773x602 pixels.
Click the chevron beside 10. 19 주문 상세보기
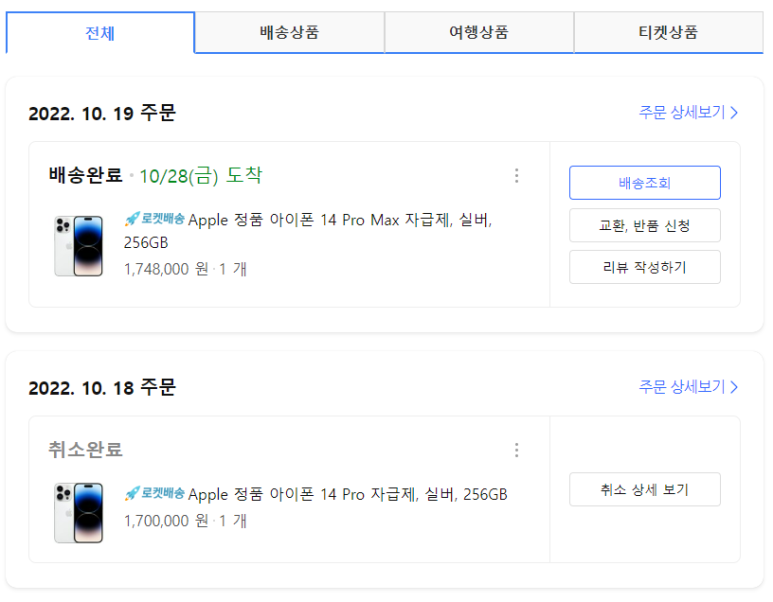(x=734, y=113)
